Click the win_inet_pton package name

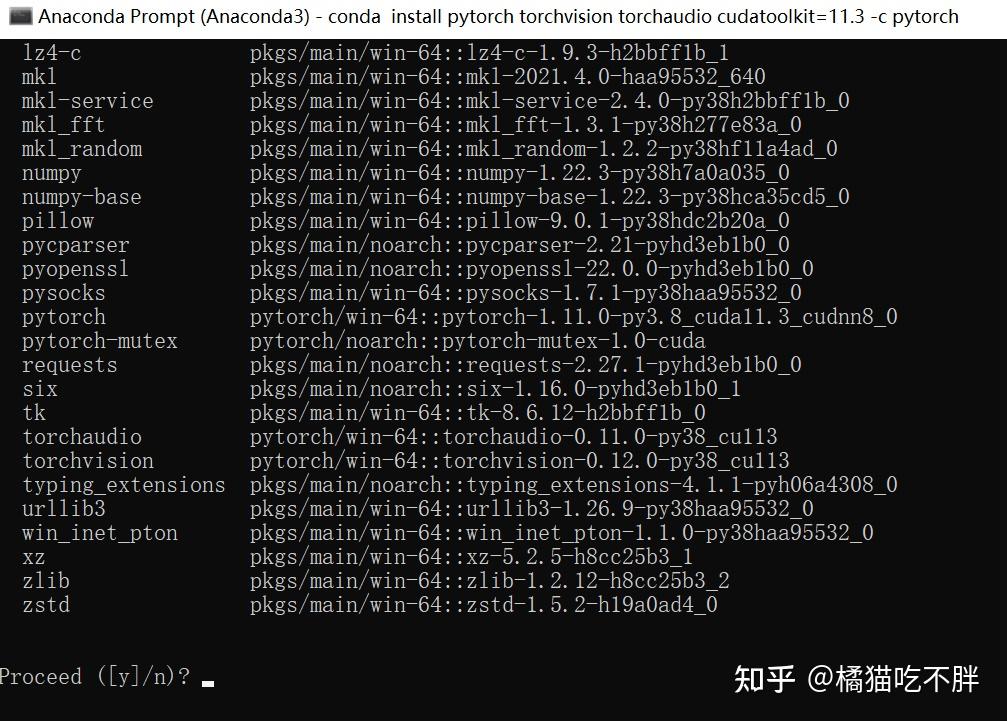pyautogui.click(x=100, y=533)
